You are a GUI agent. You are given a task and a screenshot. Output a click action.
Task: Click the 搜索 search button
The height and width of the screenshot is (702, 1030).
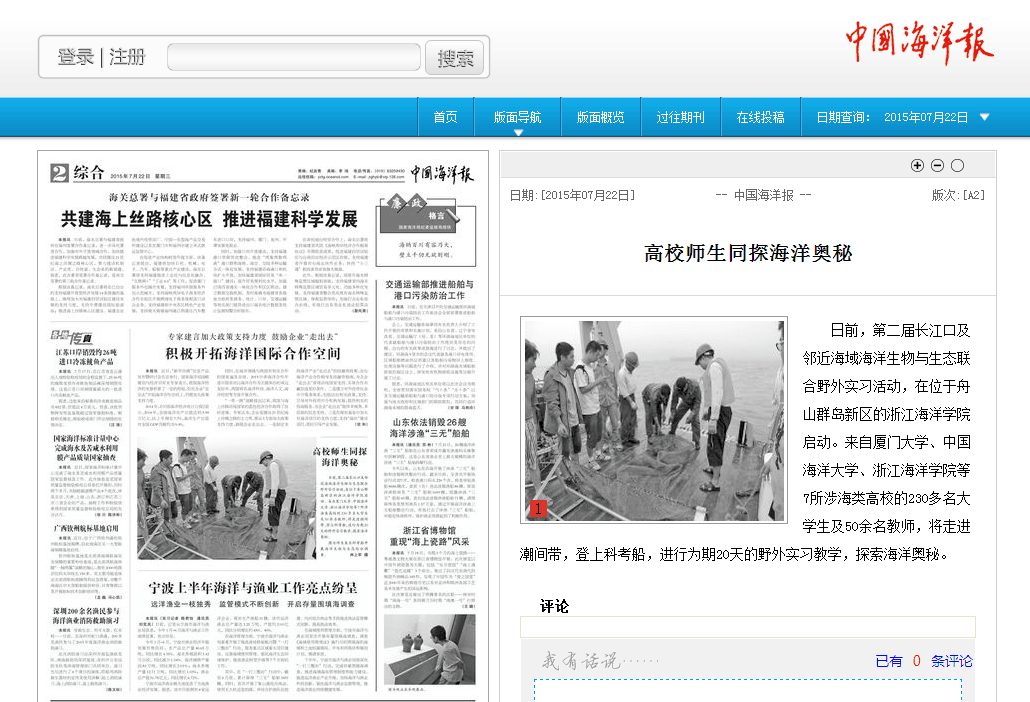click(455, 58)
